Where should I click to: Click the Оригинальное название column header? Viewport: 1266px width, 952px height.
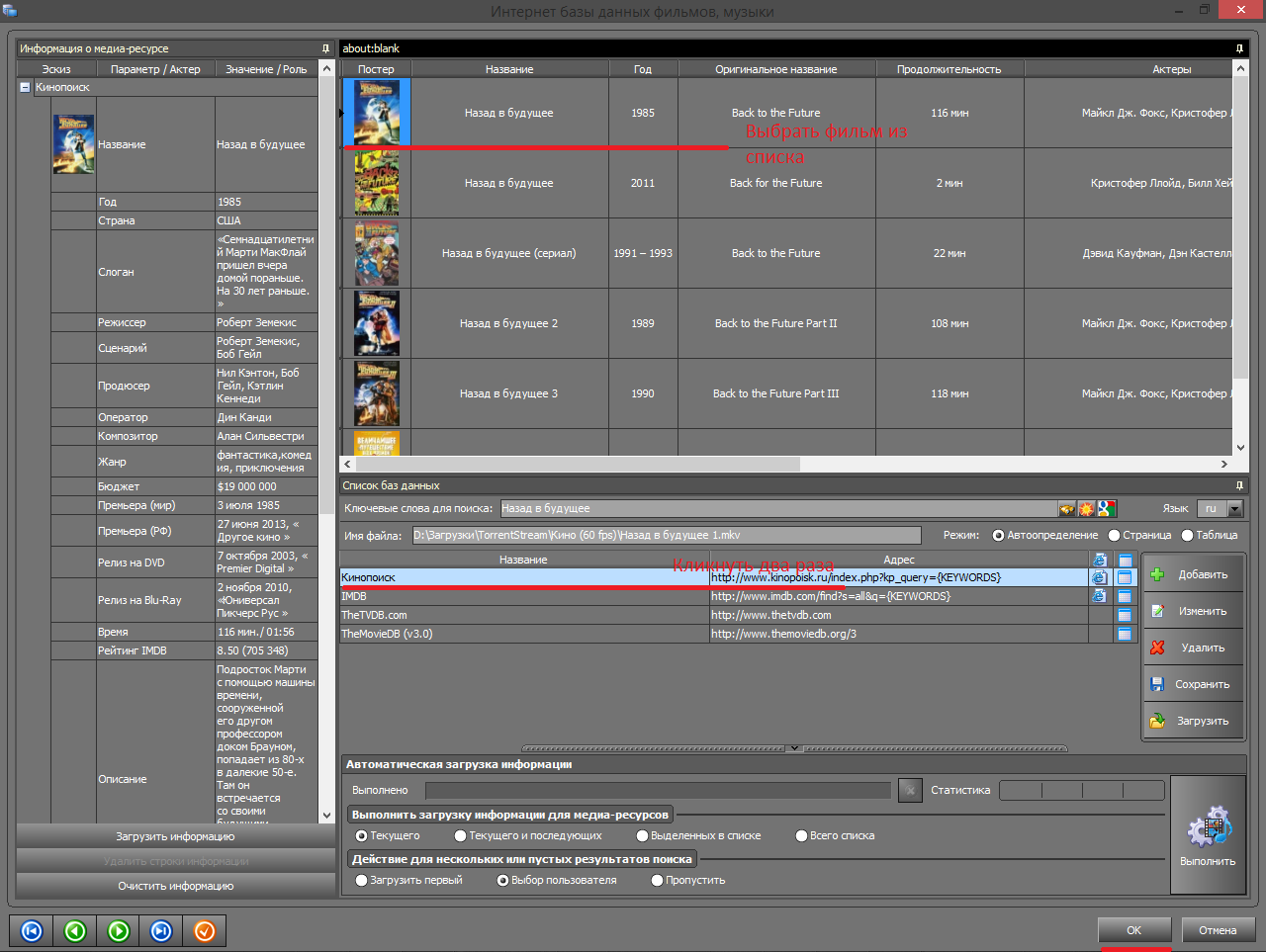[775, 69]
